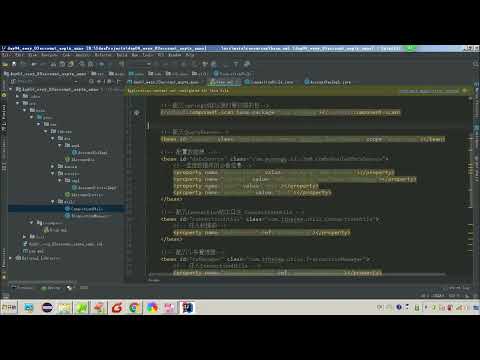Image resolution: width=480 pixels, height=360 pixels.
Task: Open the Build menu
Action: click(x=122, y=55)
